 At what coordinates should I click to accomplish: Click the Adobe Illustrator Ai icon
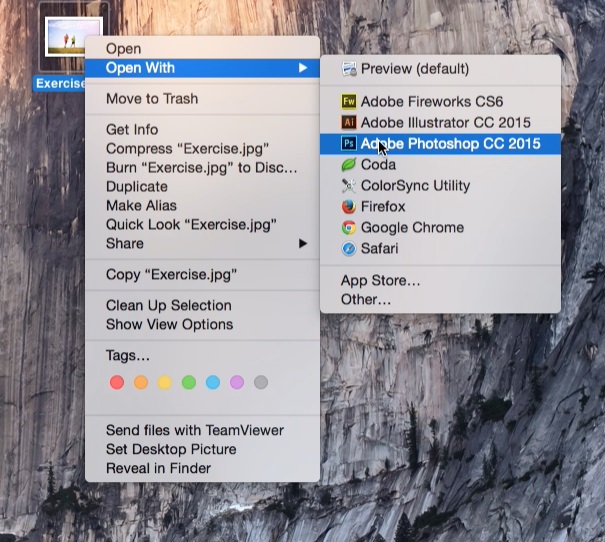point(348,122)
